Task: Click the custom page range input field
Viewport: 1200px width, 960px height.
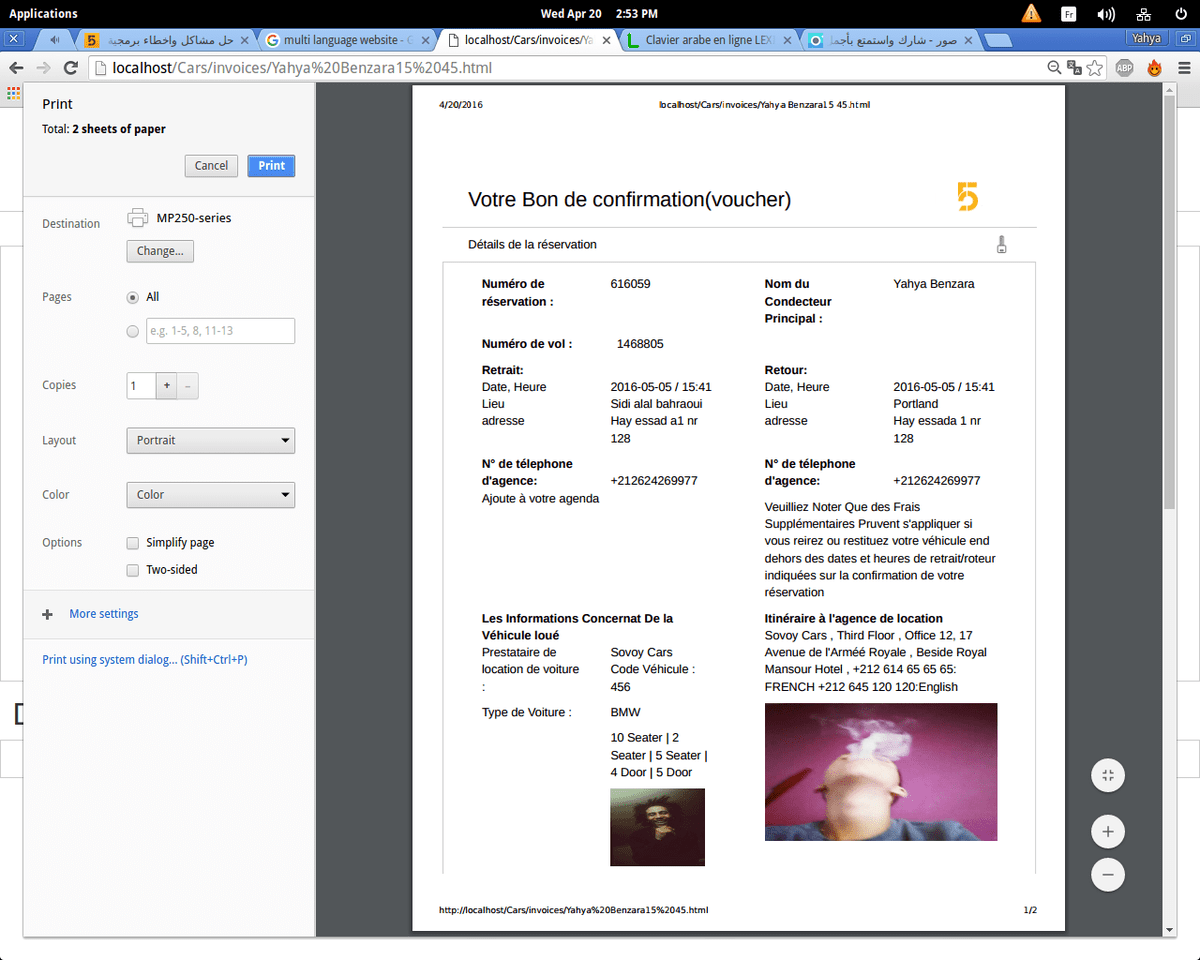Action: [220, 330]
